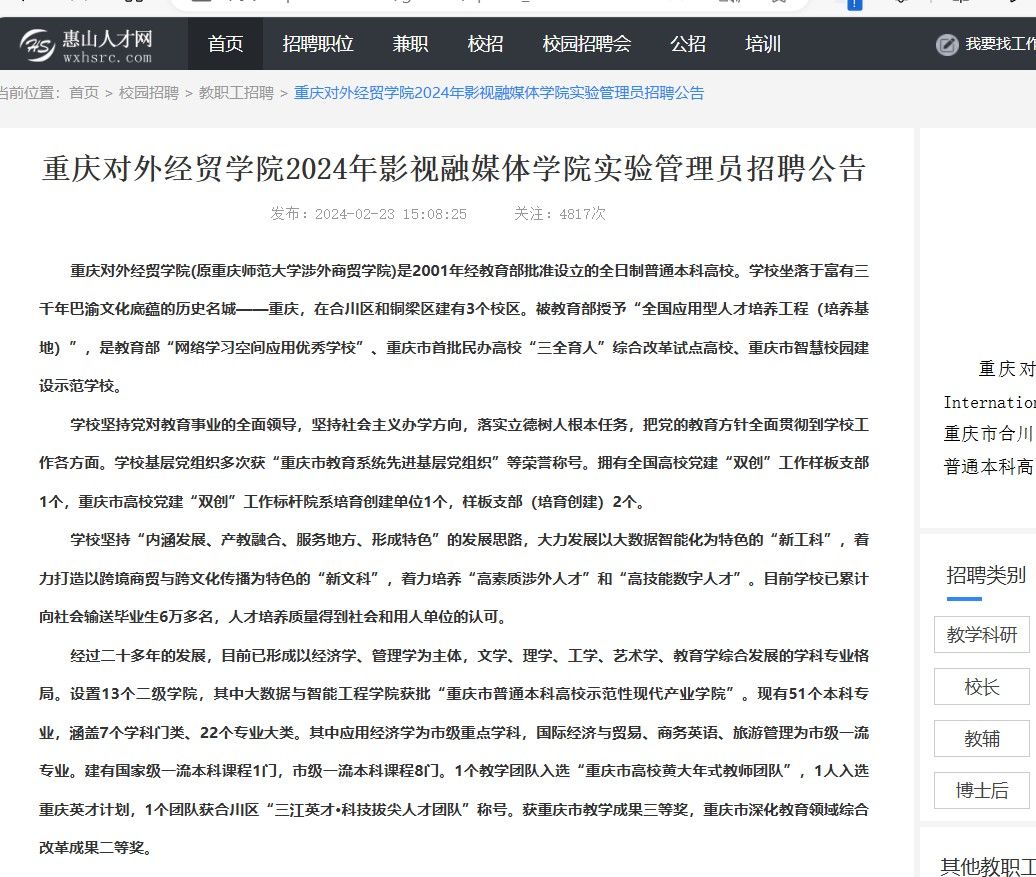Select the 教学科研 recruitment category
The height and width of the screenshot is (877, 1036).
(982, 635)
